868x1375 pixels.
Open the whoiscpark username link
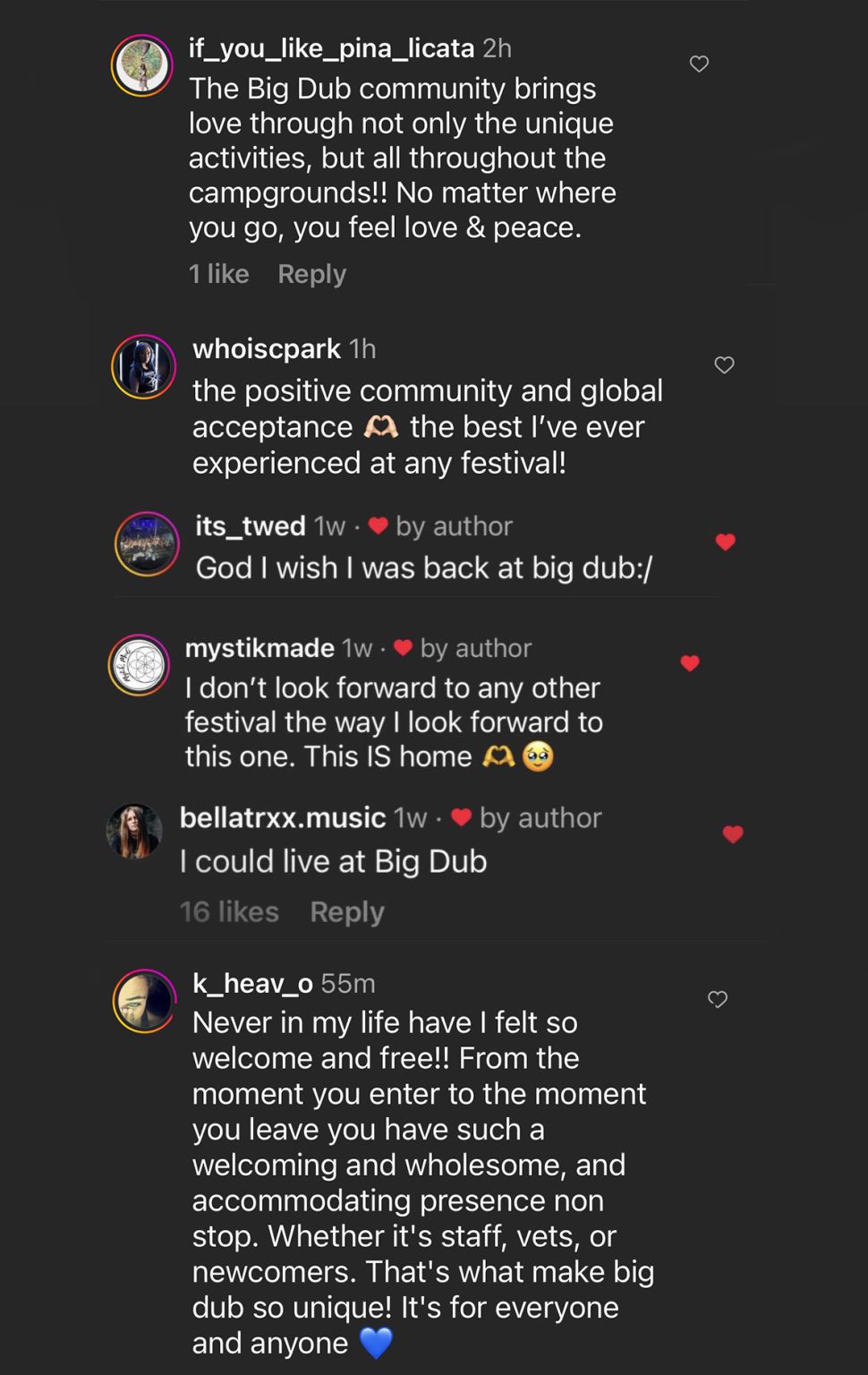coord(267,348)
